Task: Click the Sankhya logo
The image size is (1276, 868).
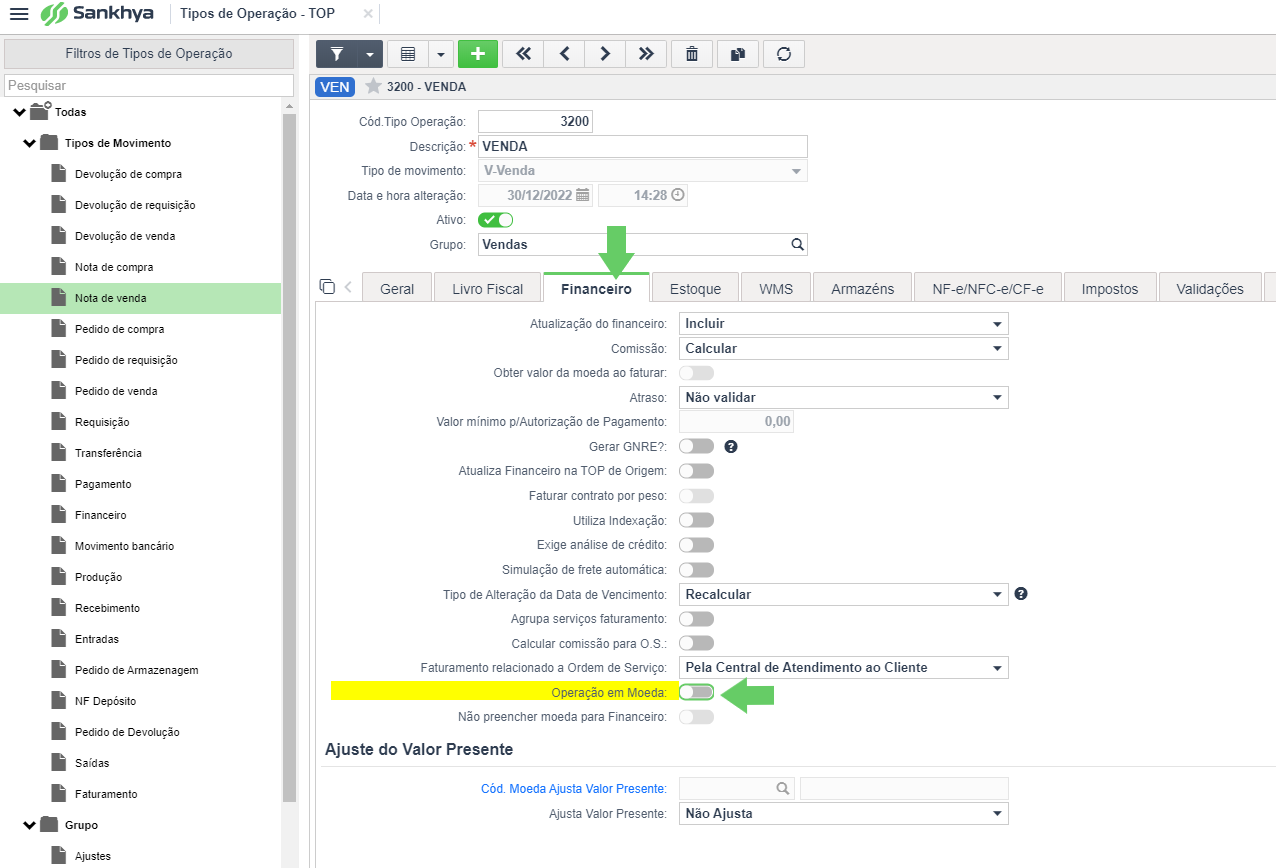Action: [x=98, y=14]
